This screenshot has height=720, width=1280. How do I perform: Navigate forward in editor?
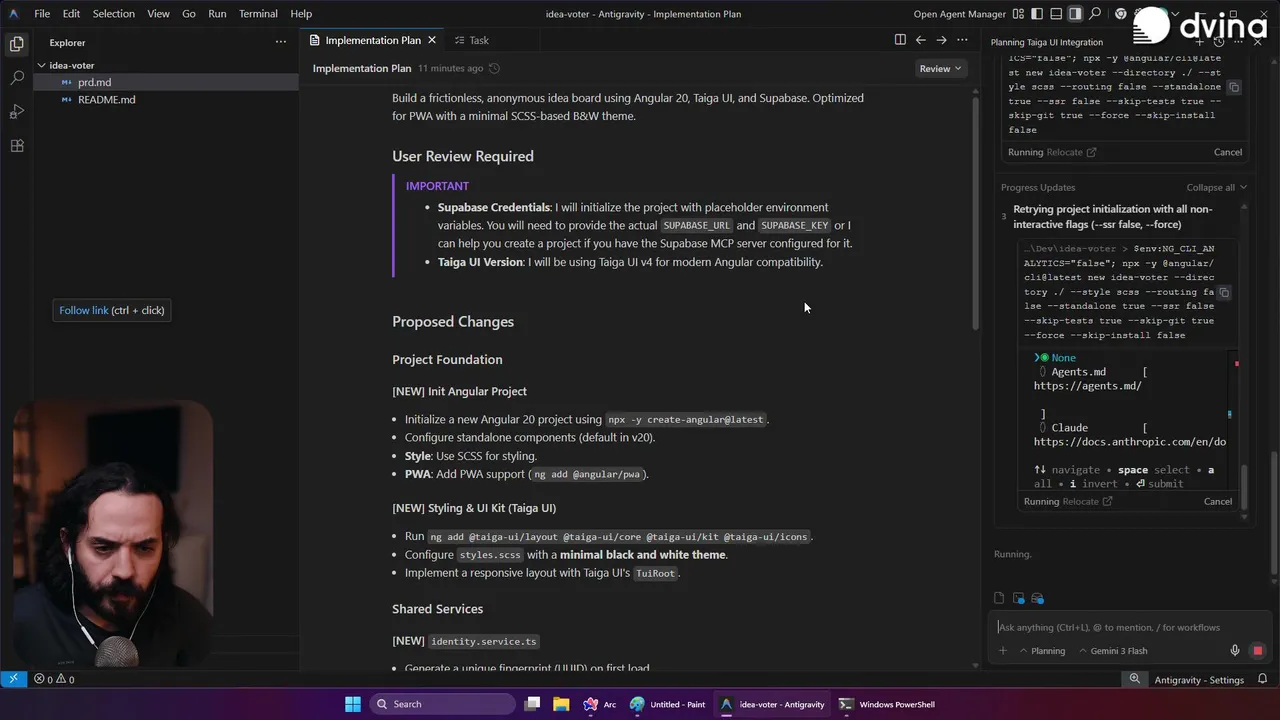pos(941,40)
